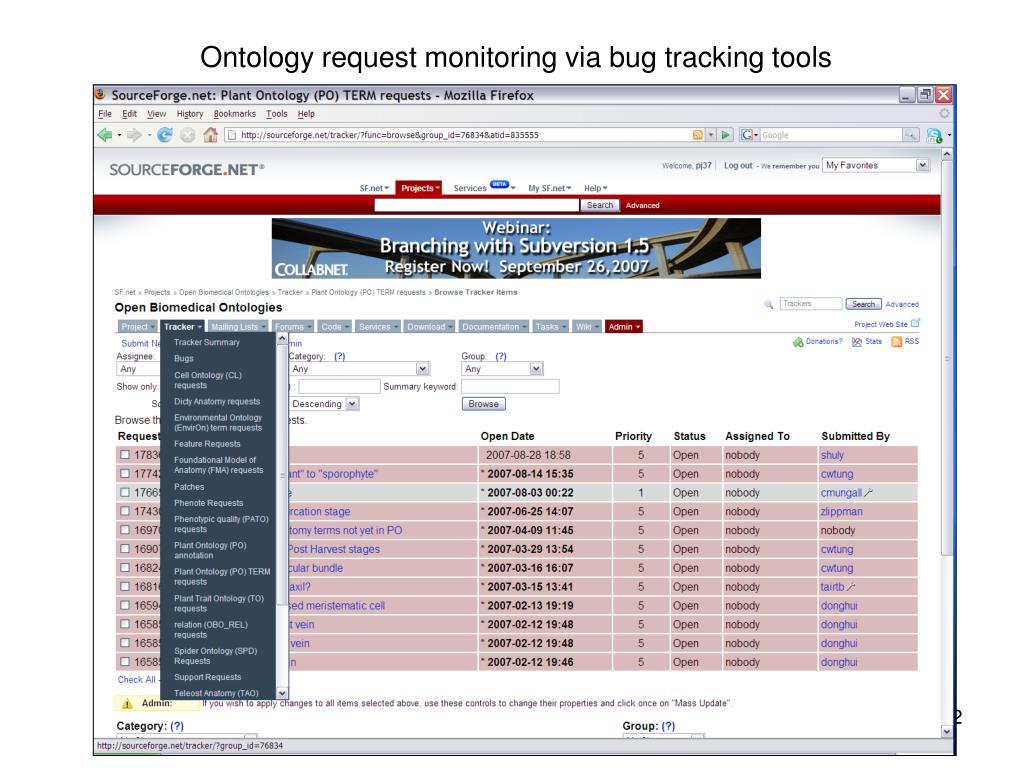Open the Help menu in Firefox
Viewport: 1024px width, 768px height.
[x=306, y=114]
